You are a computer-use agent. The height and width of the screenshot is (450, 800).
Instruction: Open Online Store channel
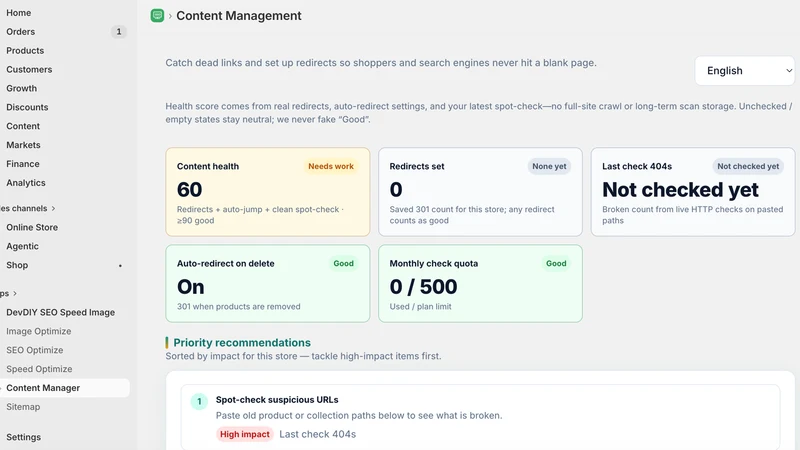(x=32, y=227)
